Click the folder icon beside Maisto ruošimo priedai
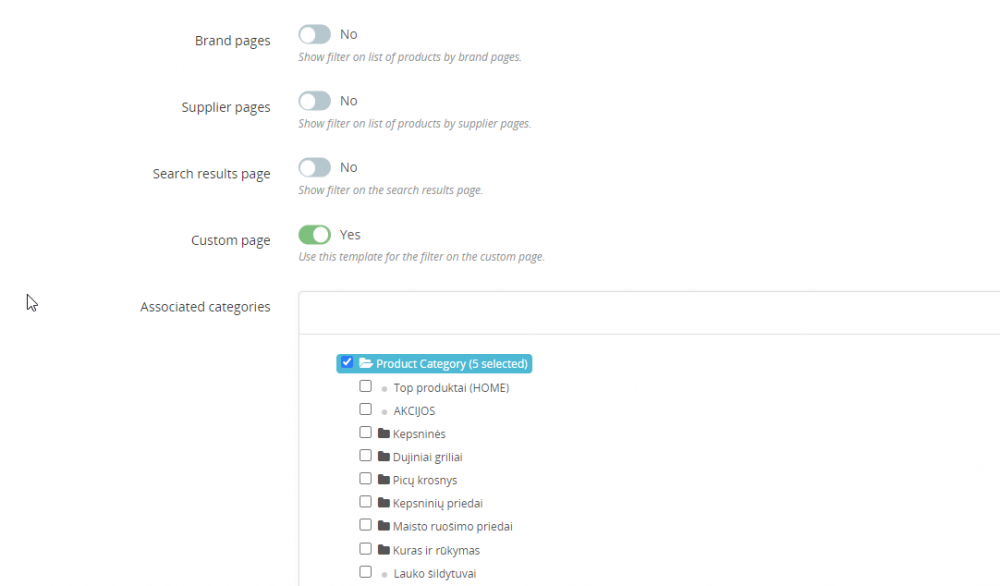 click(x=383, y=524)
